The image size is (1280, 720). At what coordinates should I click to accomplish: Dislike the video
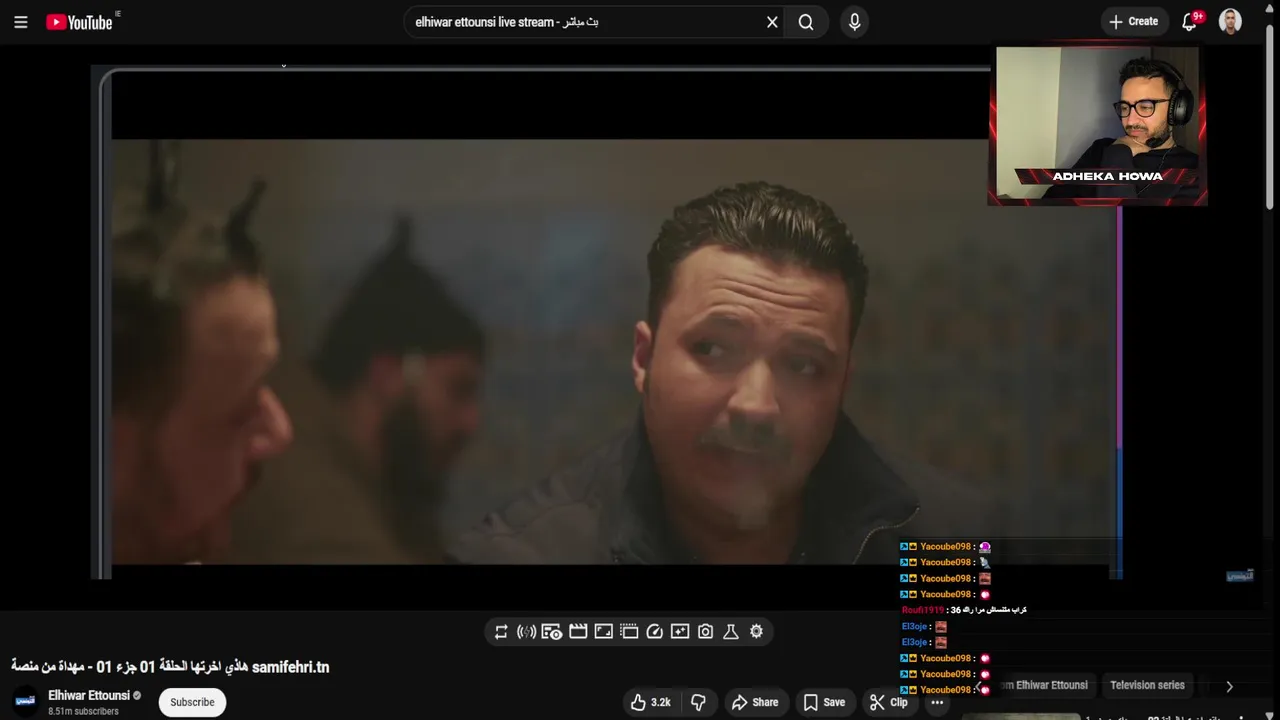[x=699, y=703]
